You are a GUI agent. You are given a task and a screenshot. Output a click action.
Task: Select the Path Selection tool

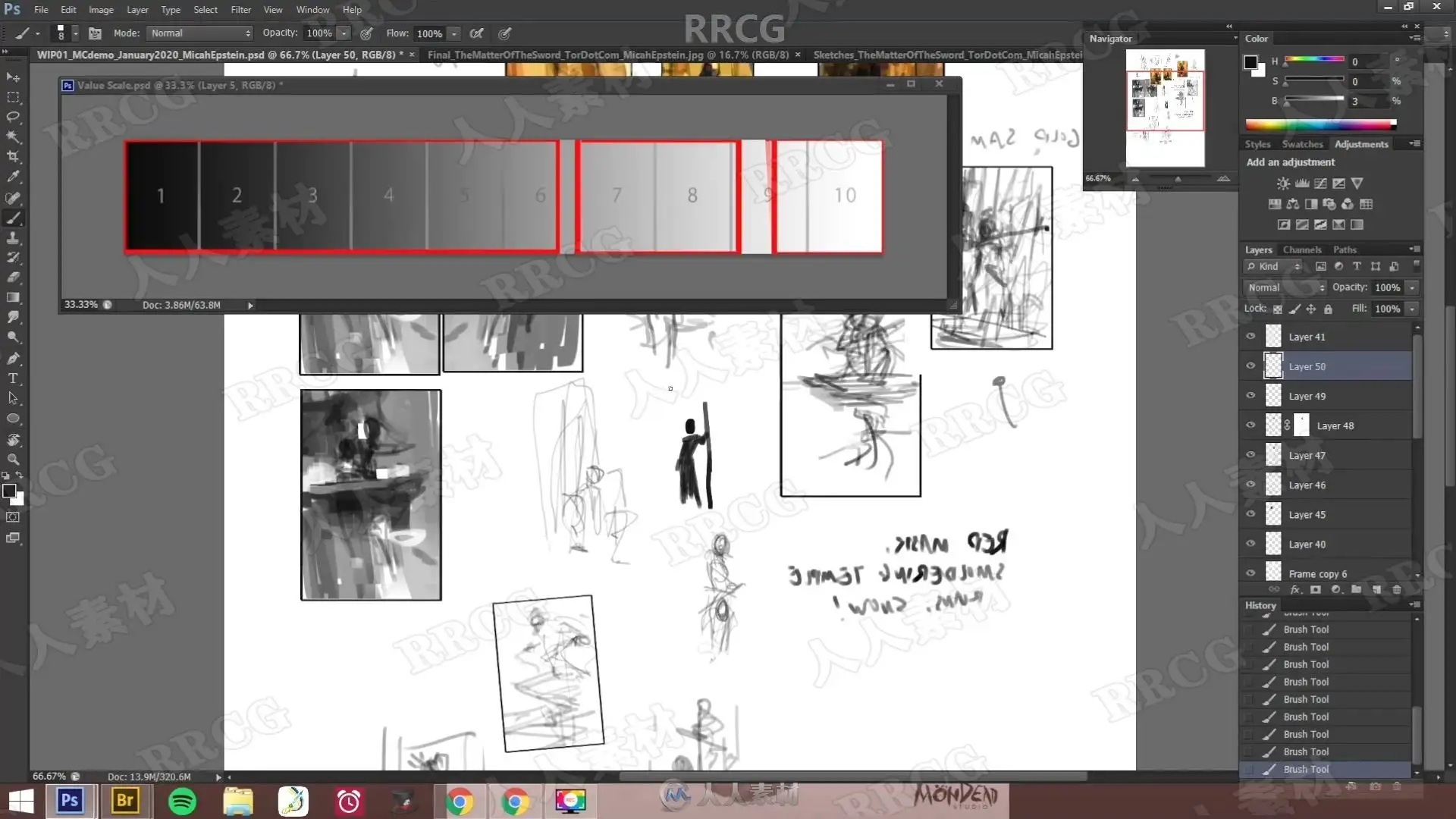[x=13, y=398]
